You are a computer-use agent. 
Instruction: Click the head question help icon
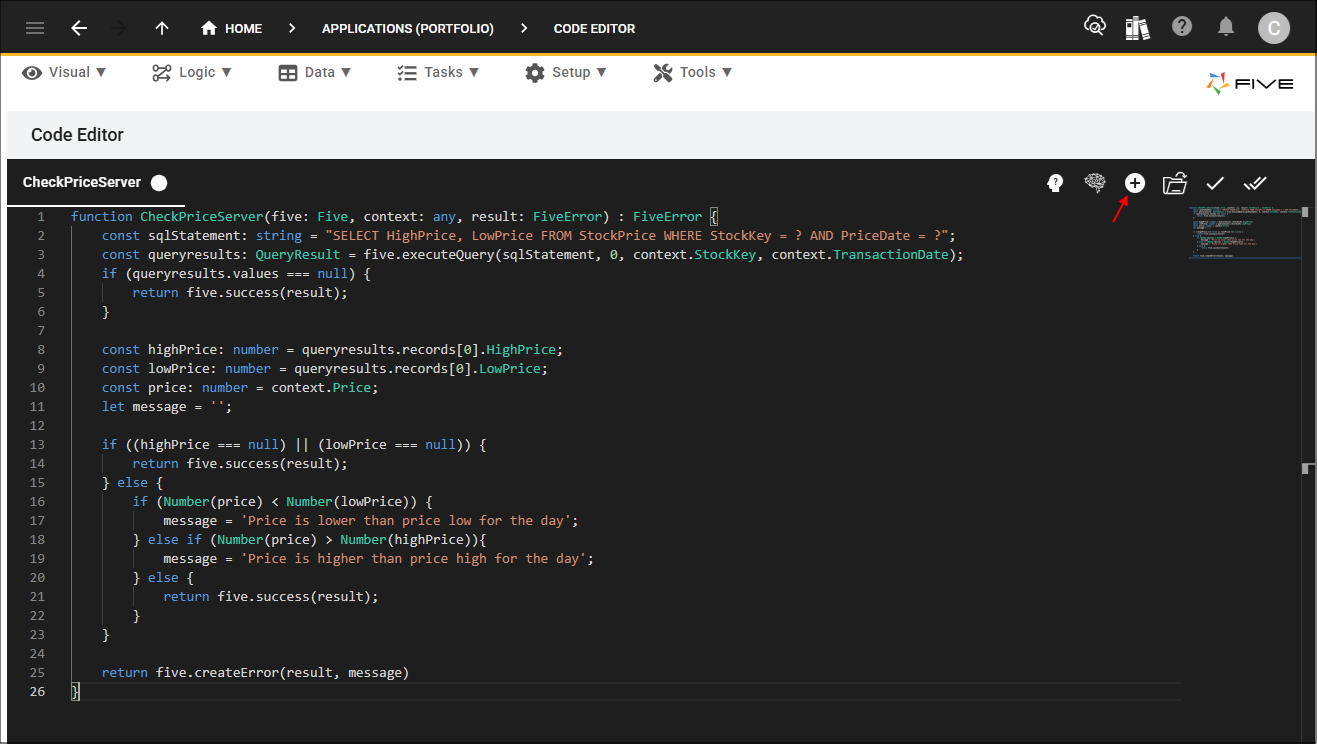click(1054, 183)
